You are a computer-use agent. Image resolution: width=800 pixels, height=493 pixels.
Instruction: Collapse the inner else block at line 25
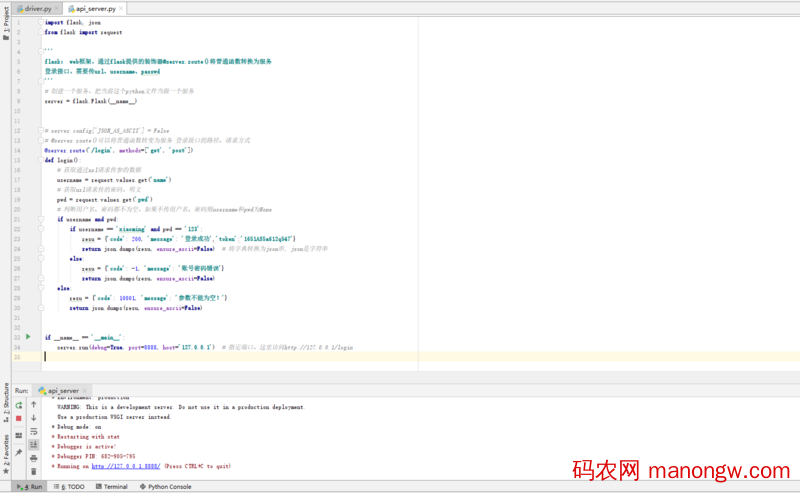[41, 259]
